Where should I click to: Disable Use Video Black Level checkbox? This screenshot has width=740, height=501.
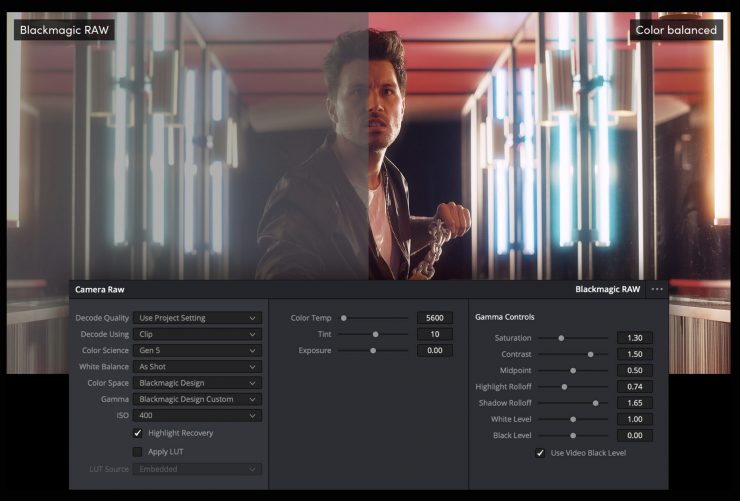[541, 453]
